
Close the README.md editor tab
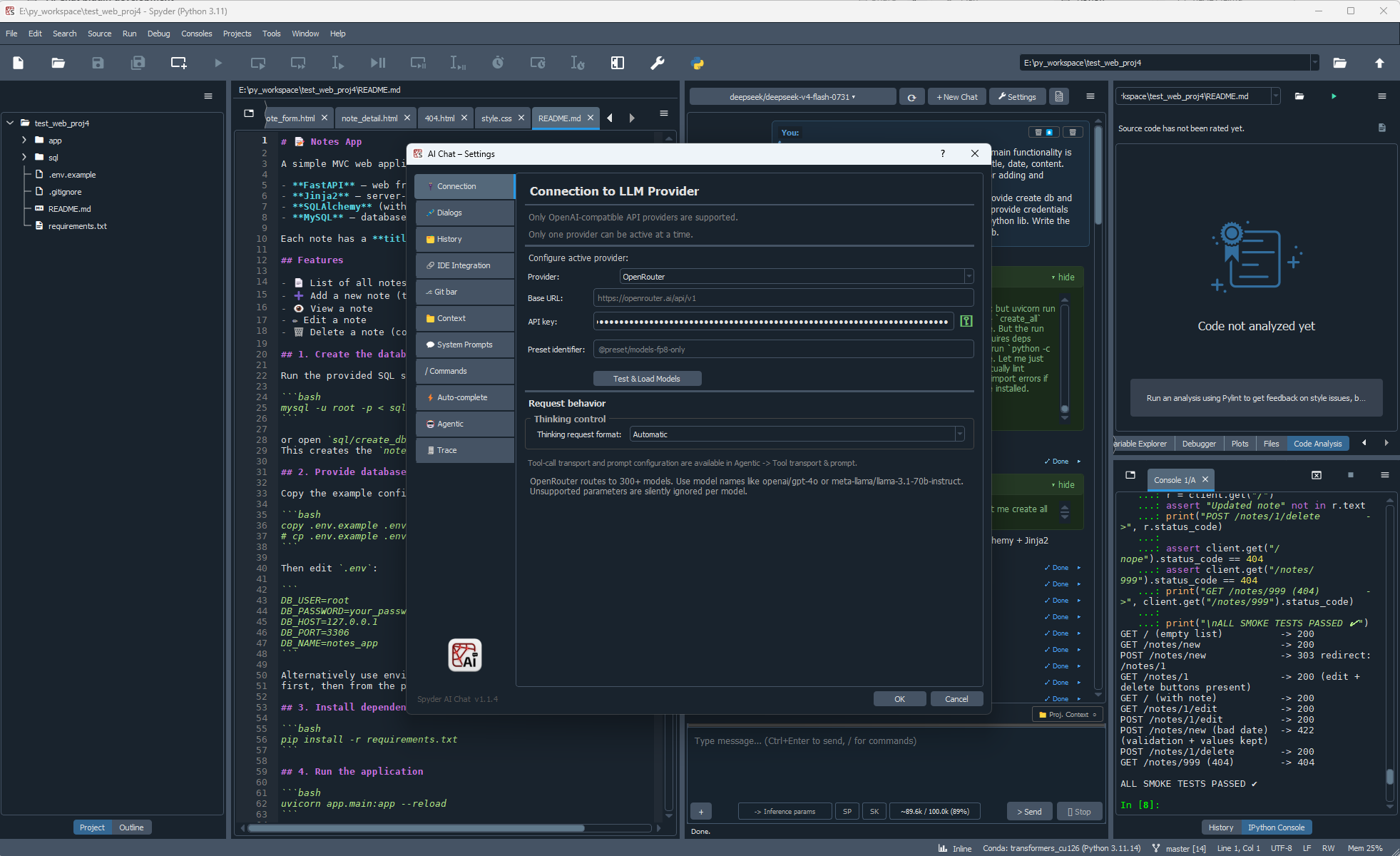[x=591, y=118]
